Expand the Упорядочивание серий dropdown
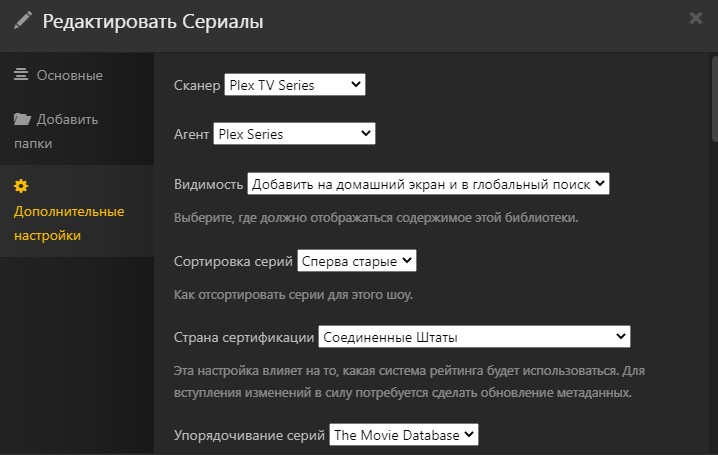 [404, 435]
